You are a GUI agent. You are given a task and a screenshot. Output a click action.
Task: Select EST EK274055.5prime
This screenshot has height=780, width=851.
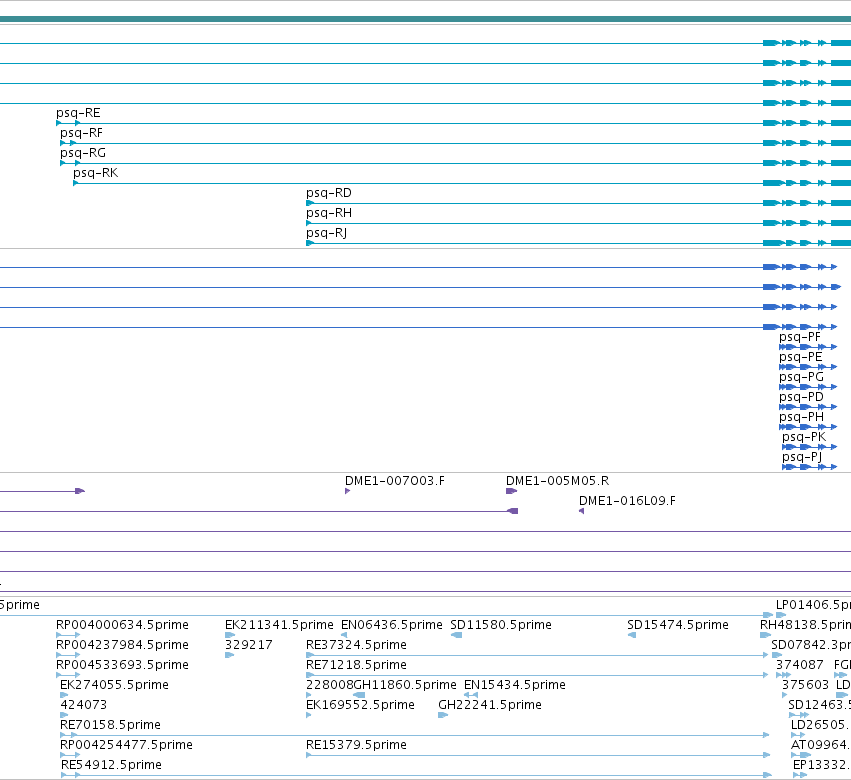(x=115, y=685)
